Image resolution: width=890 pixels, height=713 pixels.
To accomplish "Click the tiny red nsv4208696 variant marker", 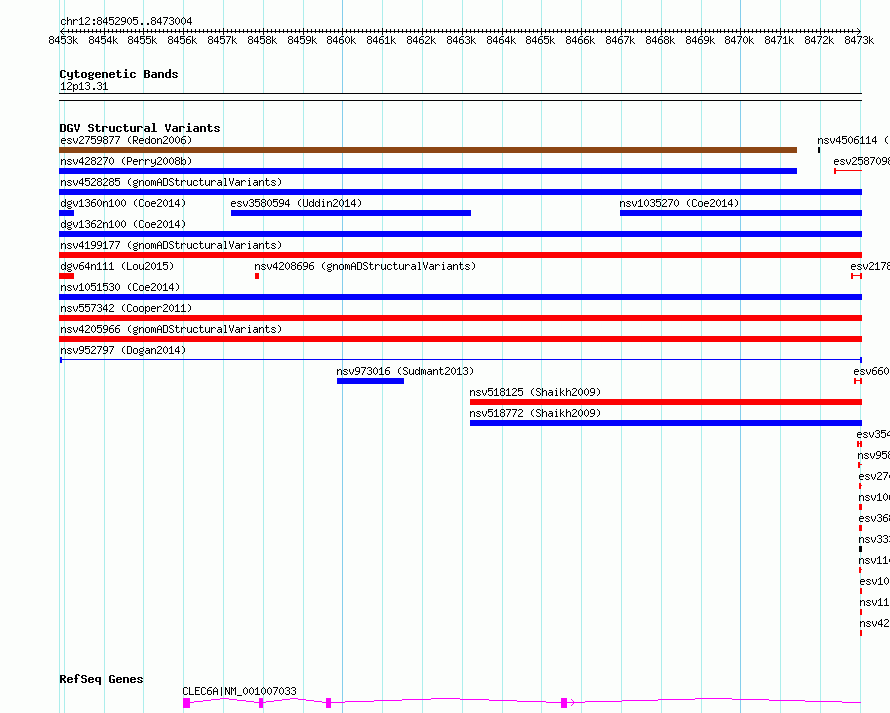I will 257,276.
